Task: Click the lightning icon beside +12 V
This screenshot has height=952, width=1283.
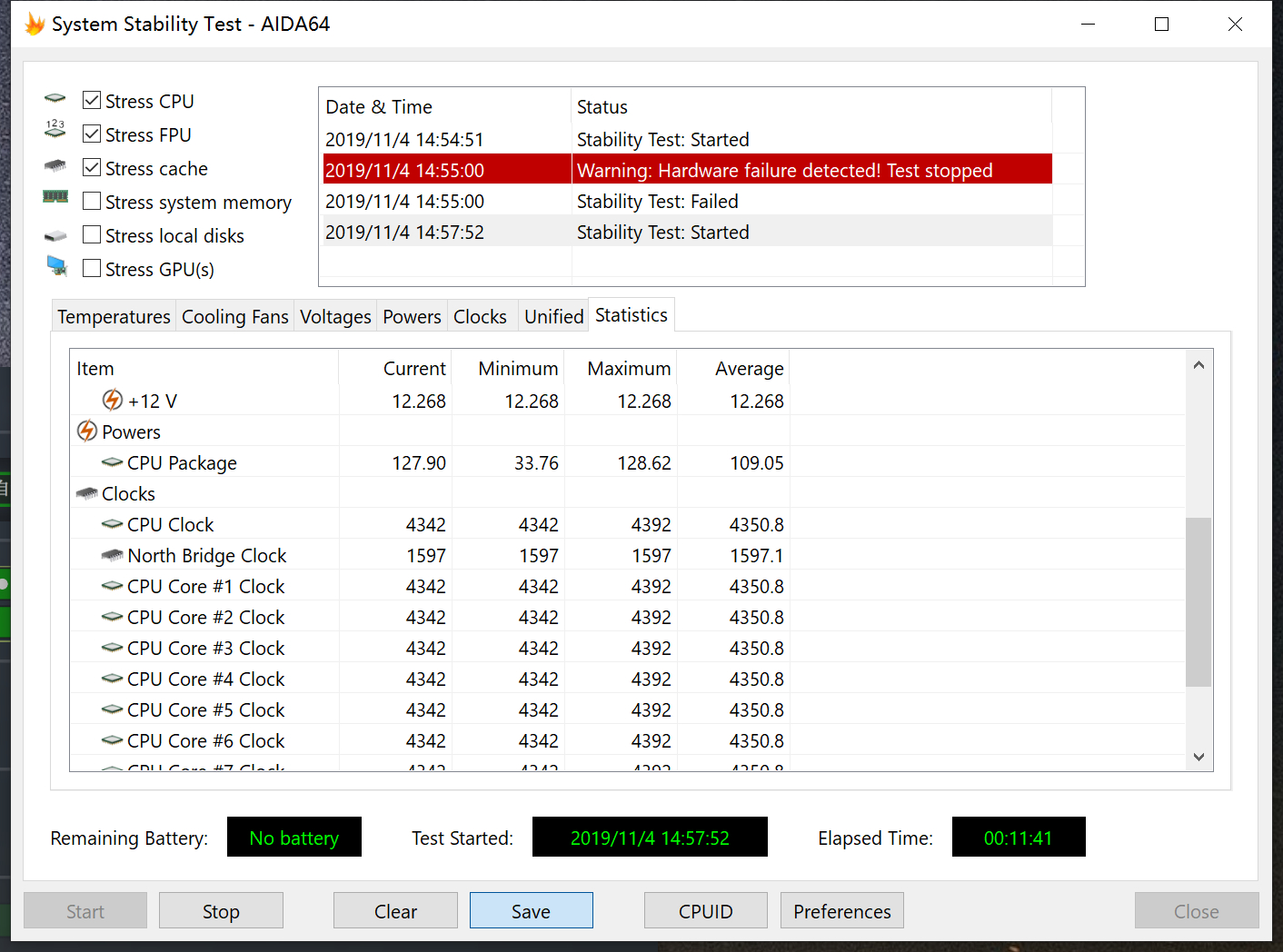Action: 113,401
